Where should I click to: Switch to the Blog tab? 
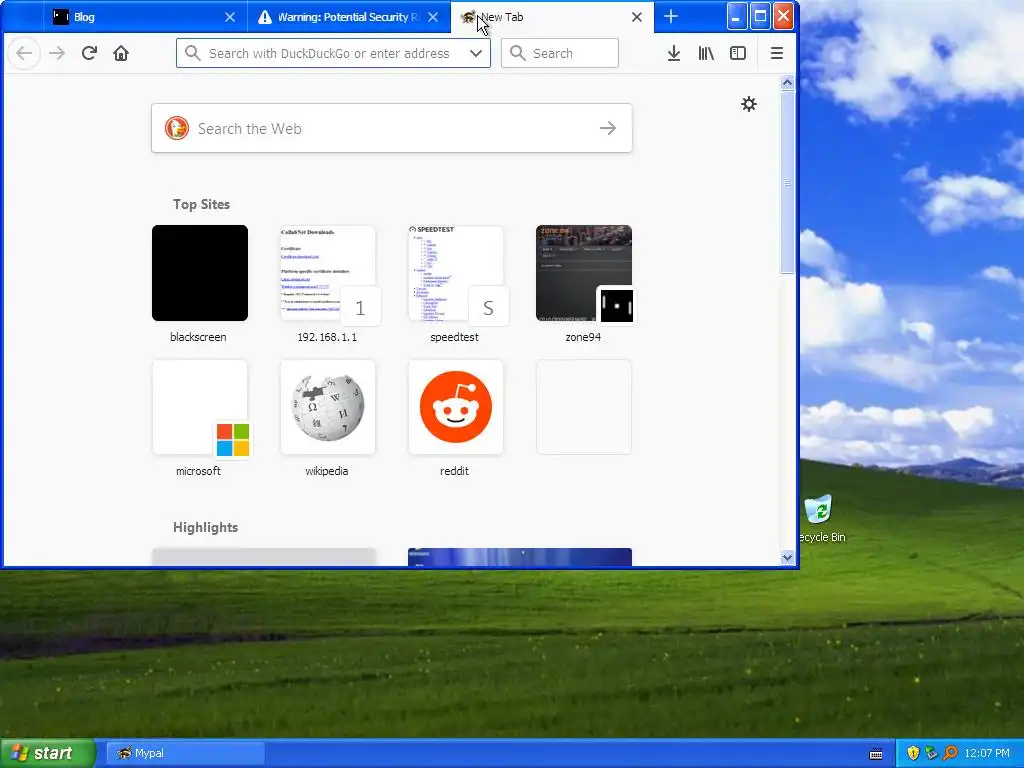point(145,17)
